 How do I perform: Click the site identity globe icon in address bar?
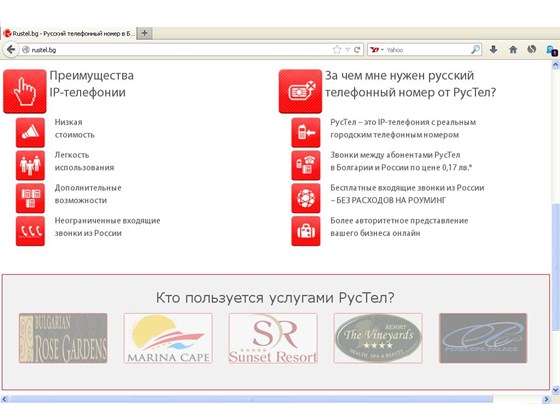tap(26, 50)
